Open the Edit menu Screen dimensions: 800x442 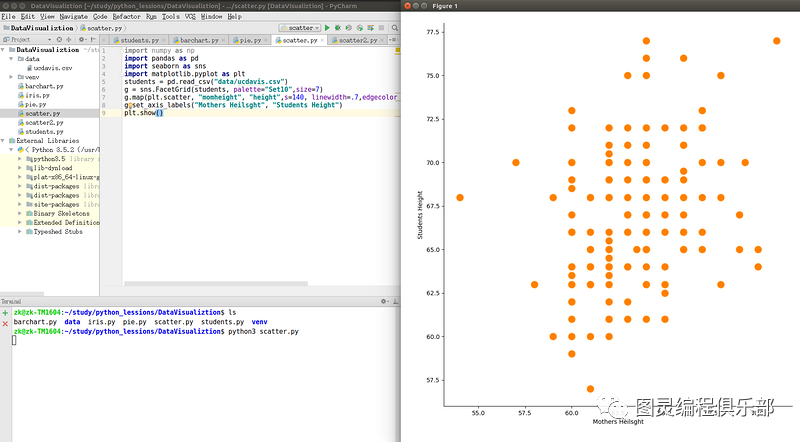(x=28, y=16)
